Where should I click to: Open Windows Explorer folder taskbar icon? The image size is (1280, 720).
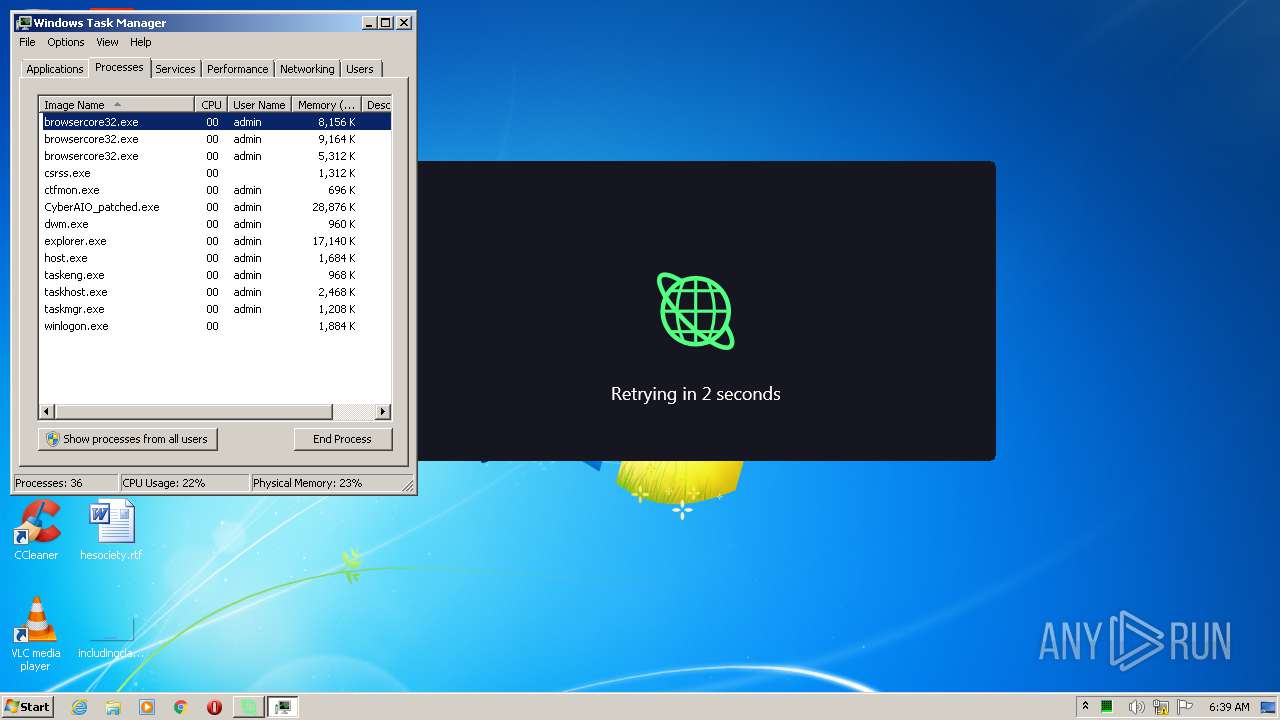click(x=113, y=707)
